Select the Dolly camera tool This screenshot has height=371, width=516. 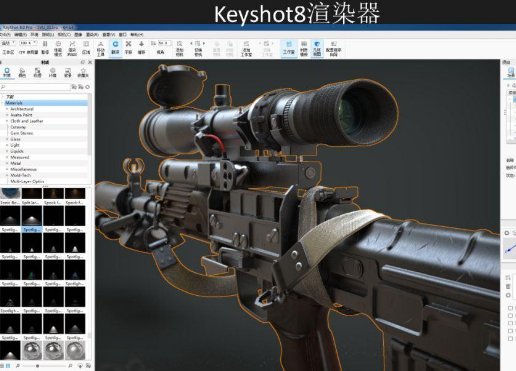tap(141, 48)
